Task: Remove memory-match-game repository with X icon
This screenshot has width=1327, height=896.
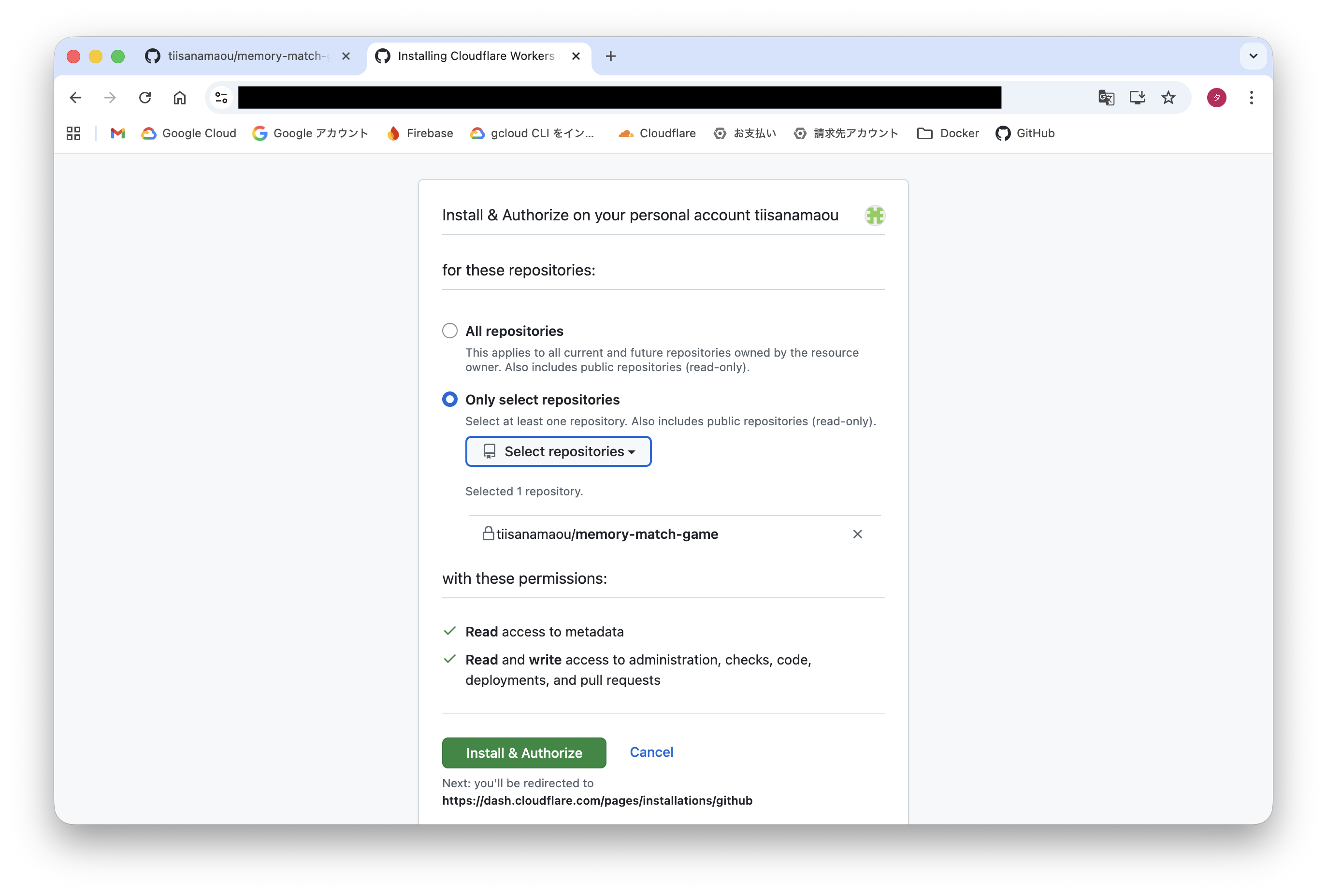Action: (857, 534)
